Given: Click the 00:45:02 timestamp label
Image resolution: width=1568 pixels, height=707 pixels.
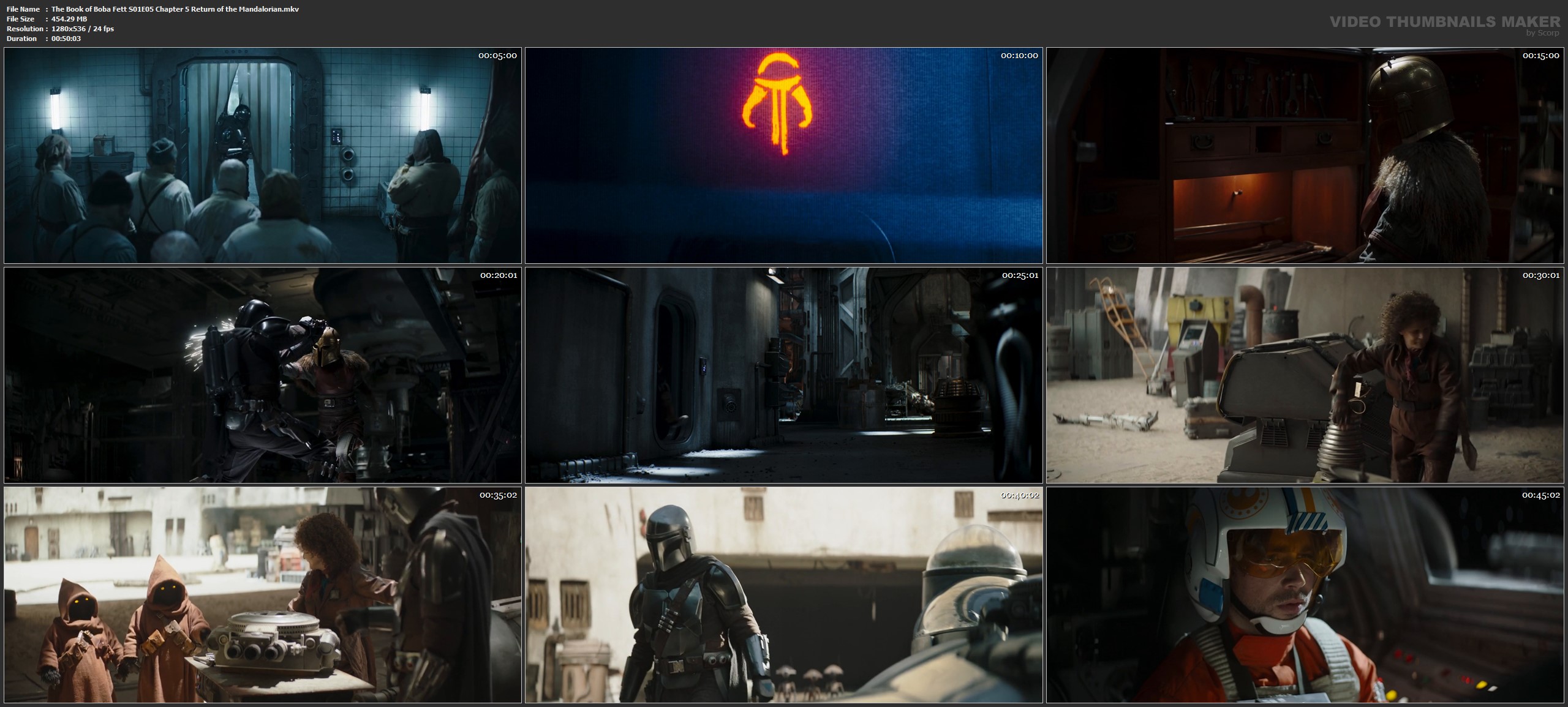Looking at the screenshot, I should (1541, 495).
